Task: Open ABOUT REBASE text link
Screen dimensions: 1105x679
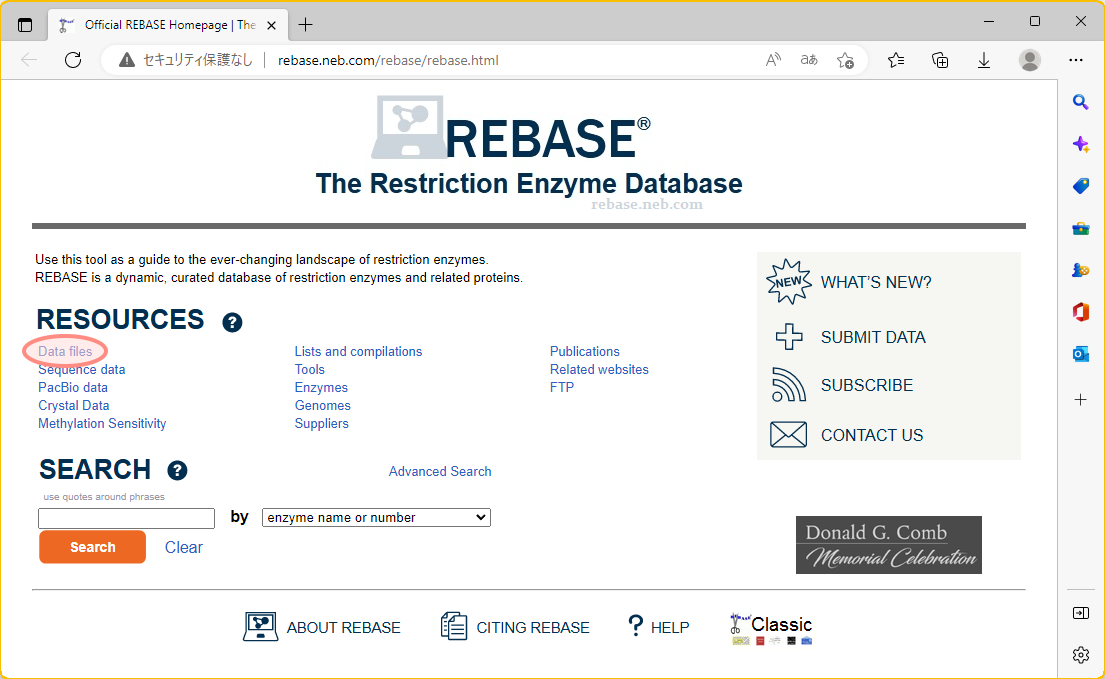Action: click(x=343, y=628)
